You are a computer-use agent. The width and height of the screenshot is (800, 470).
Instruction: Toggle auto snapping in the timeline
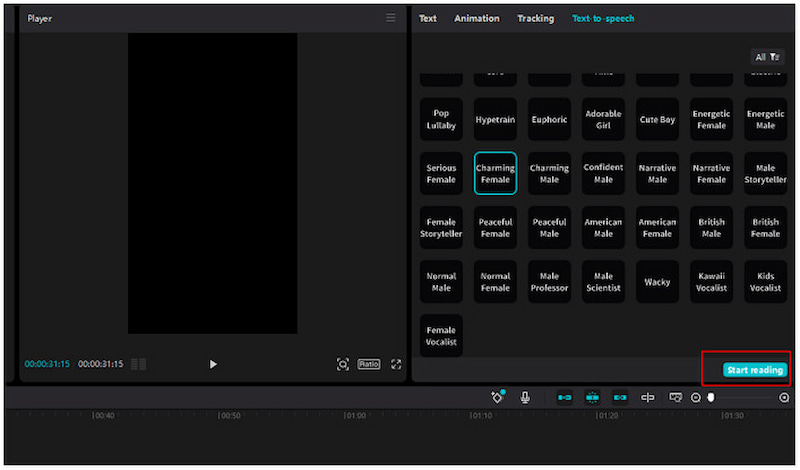(592, 397)
